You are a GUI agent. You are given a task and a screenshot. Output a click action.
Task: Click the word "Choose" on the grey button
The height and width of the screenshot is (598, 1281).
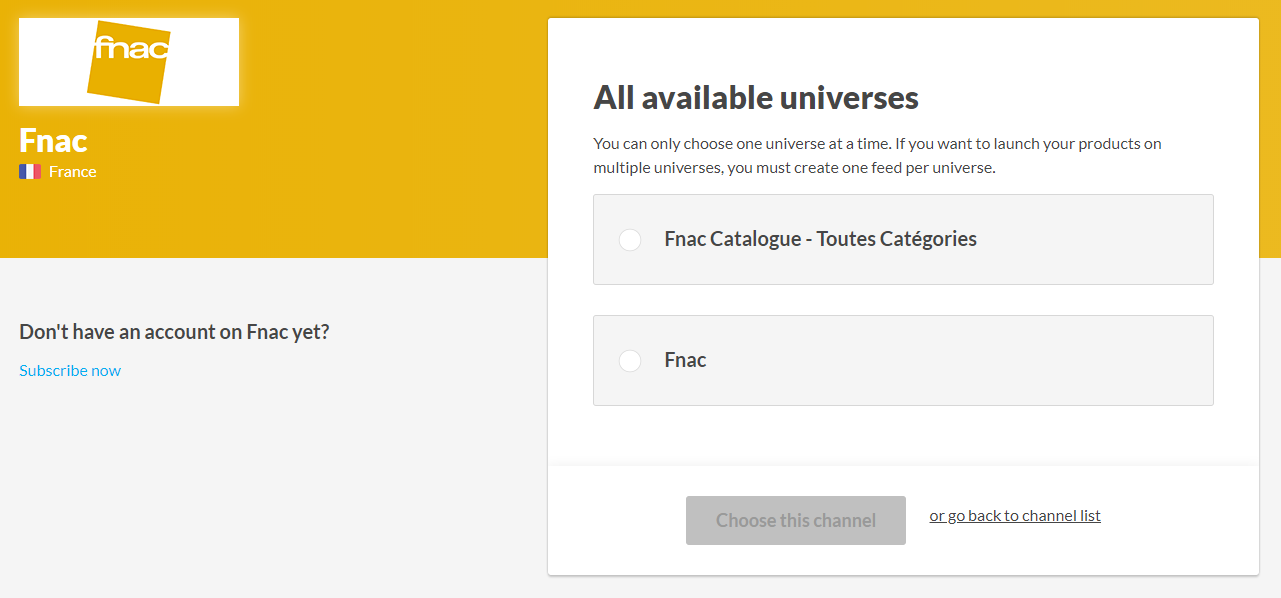coord(746,521)
